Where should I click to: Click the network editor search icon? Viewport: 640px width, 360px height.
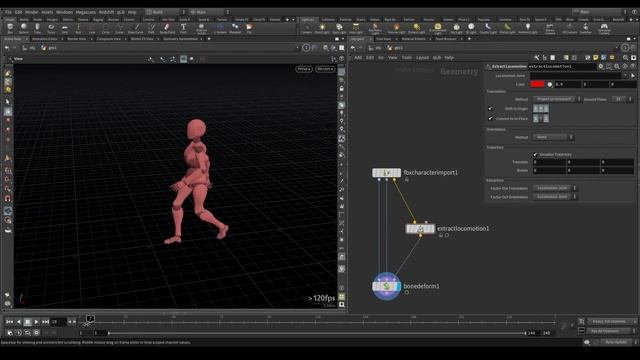pos(625,58)
